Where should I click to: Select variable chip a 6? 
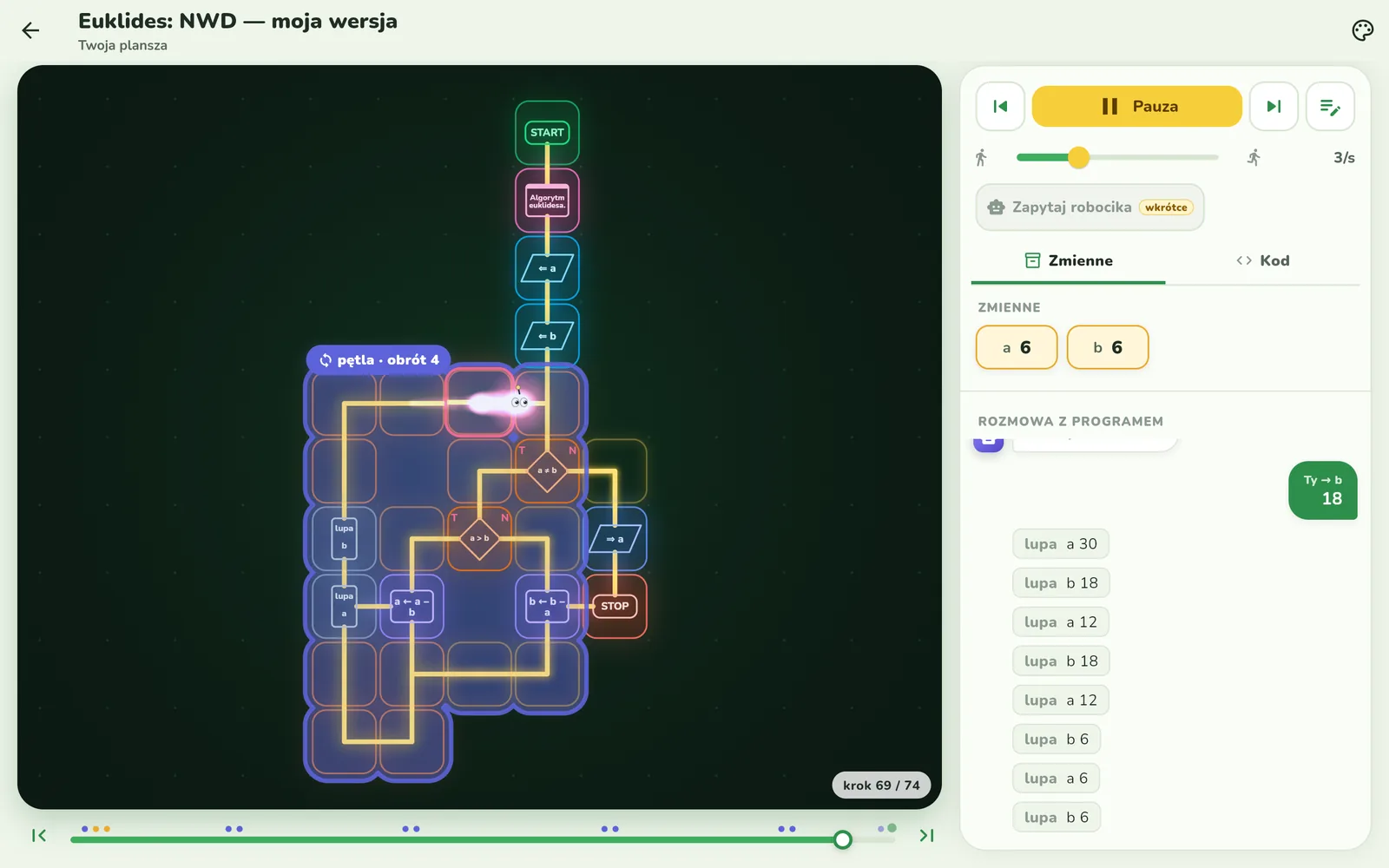(1017, 347)
